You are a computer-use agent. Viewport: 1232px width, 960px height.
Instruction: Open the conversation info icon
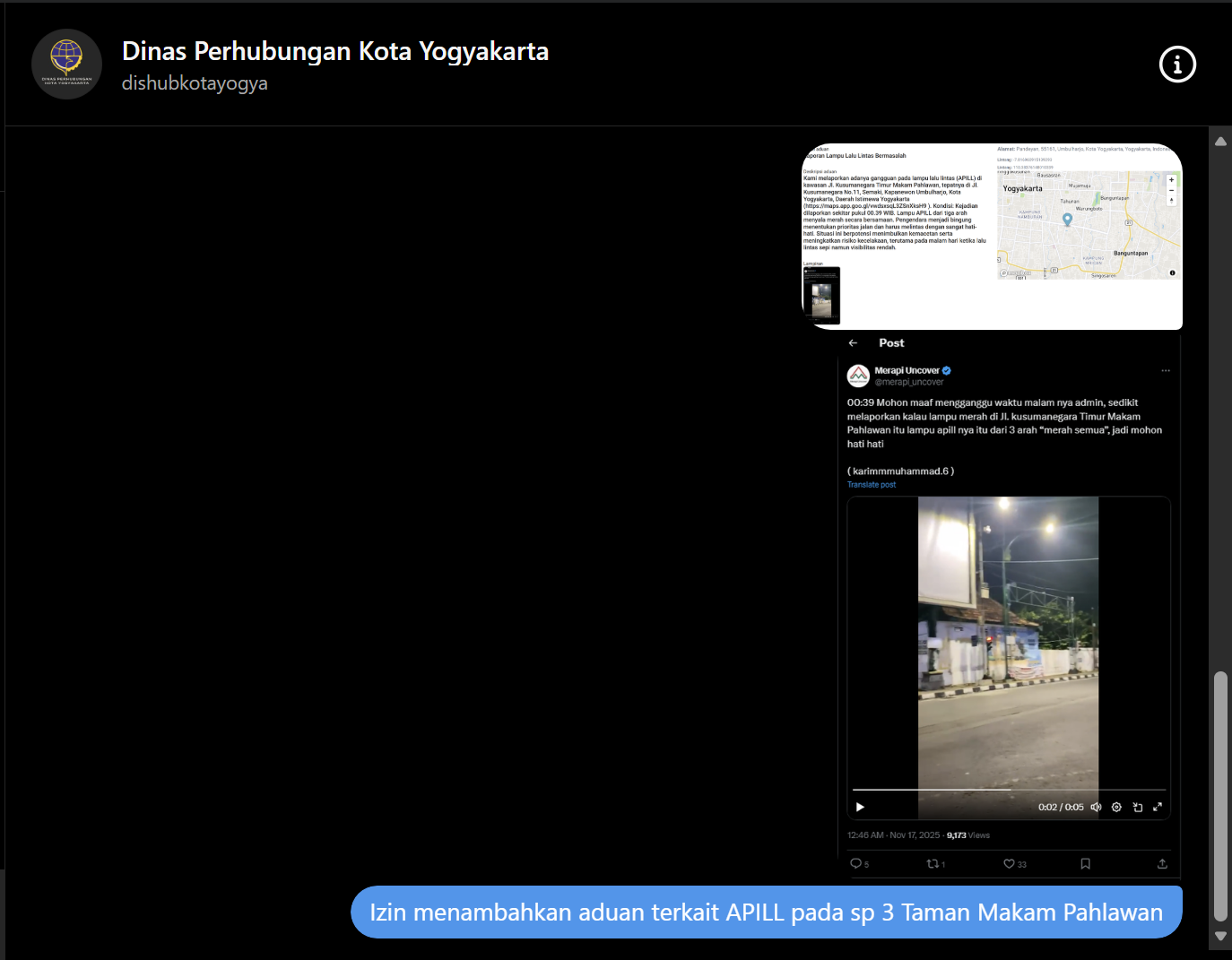(1177, 65)
